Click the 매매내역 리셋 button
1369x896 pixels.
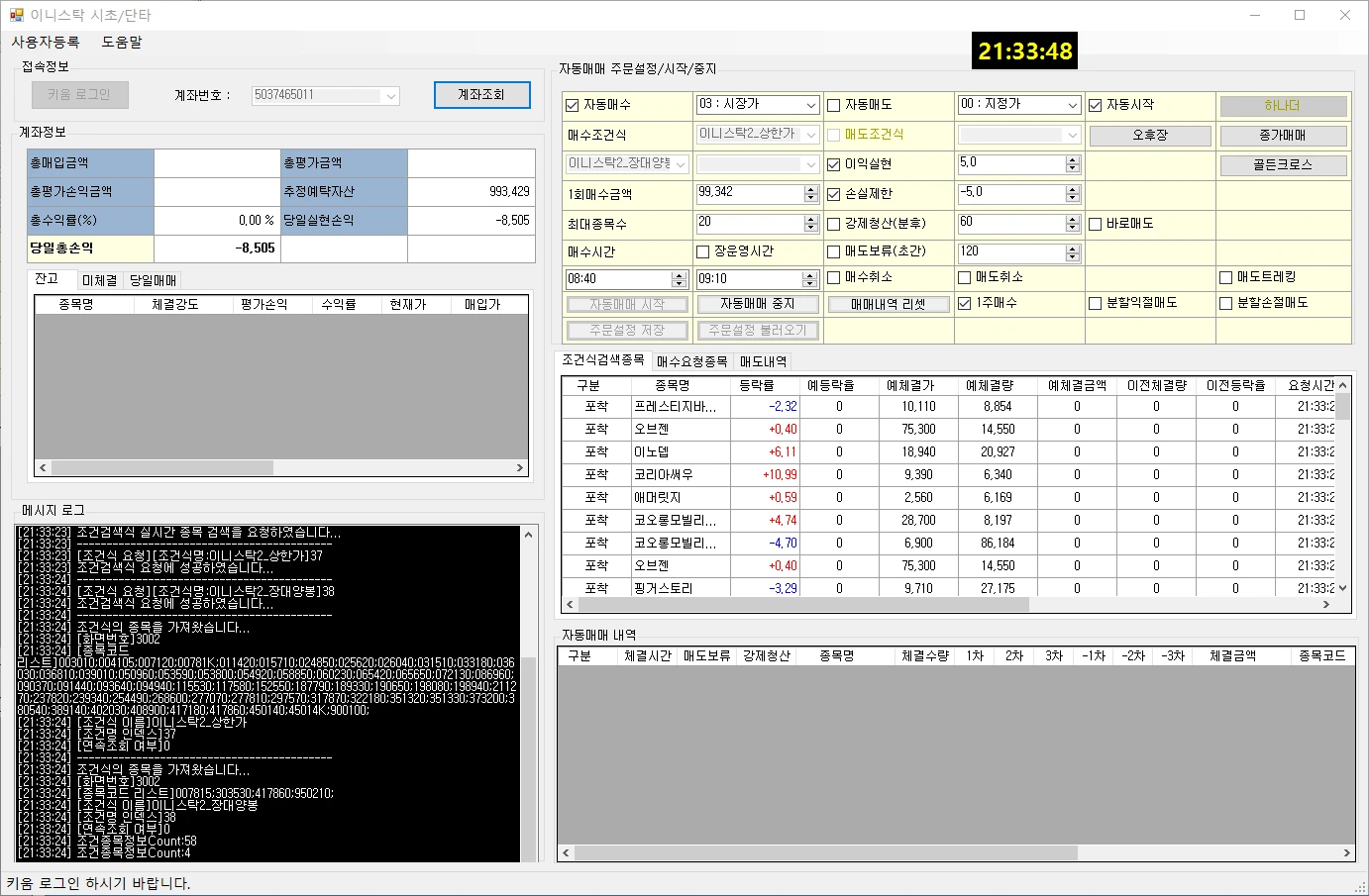(x=889, y=304)
